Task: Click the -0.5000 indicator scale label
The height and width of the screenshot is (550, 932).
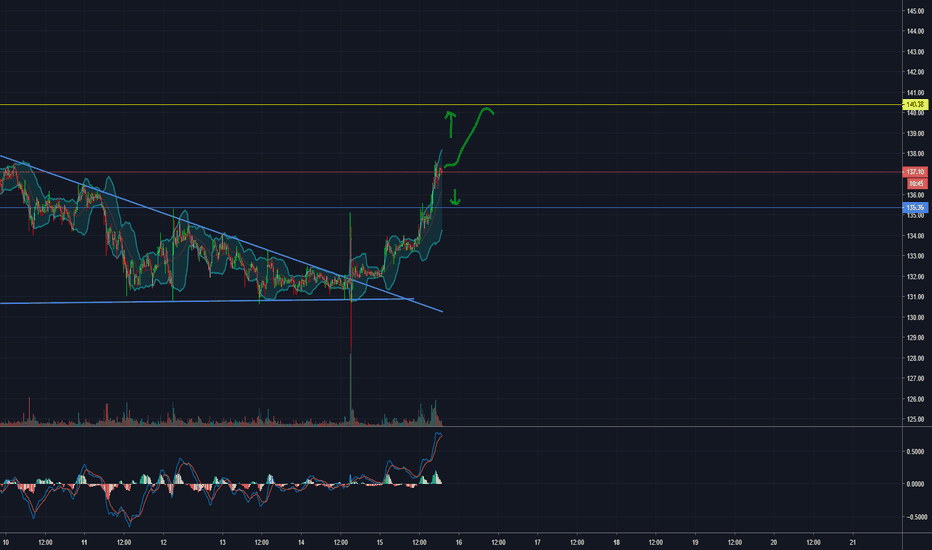Action: tap(915, 517)
